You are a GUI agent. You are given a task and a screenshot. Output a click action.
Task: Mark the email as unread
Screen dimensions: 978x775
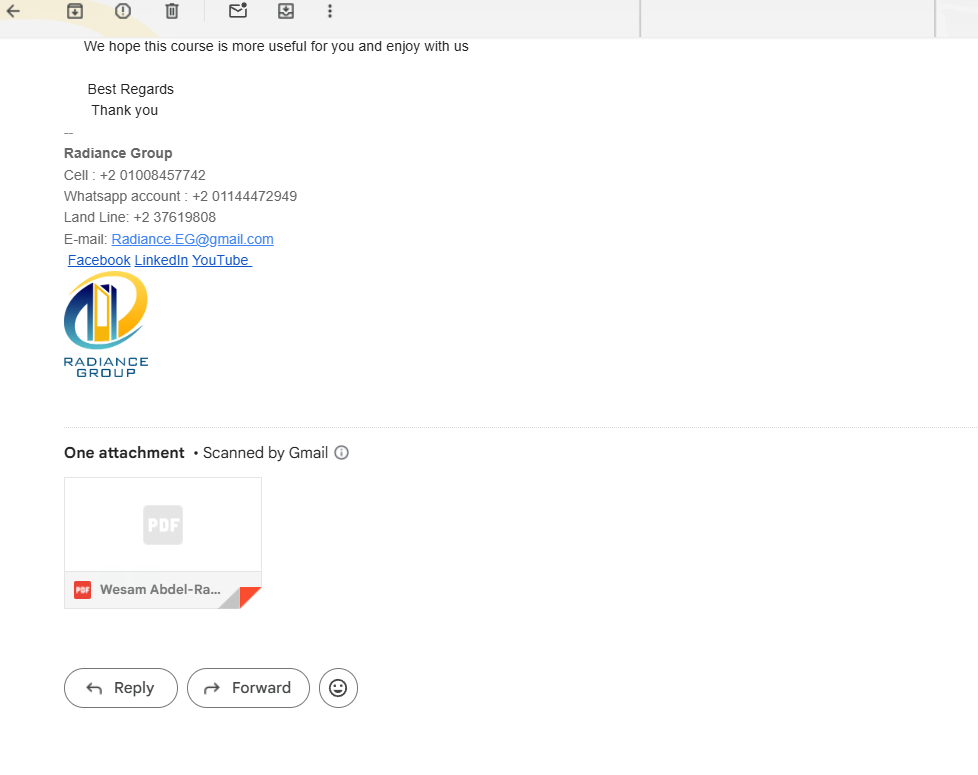coord(238,10)
